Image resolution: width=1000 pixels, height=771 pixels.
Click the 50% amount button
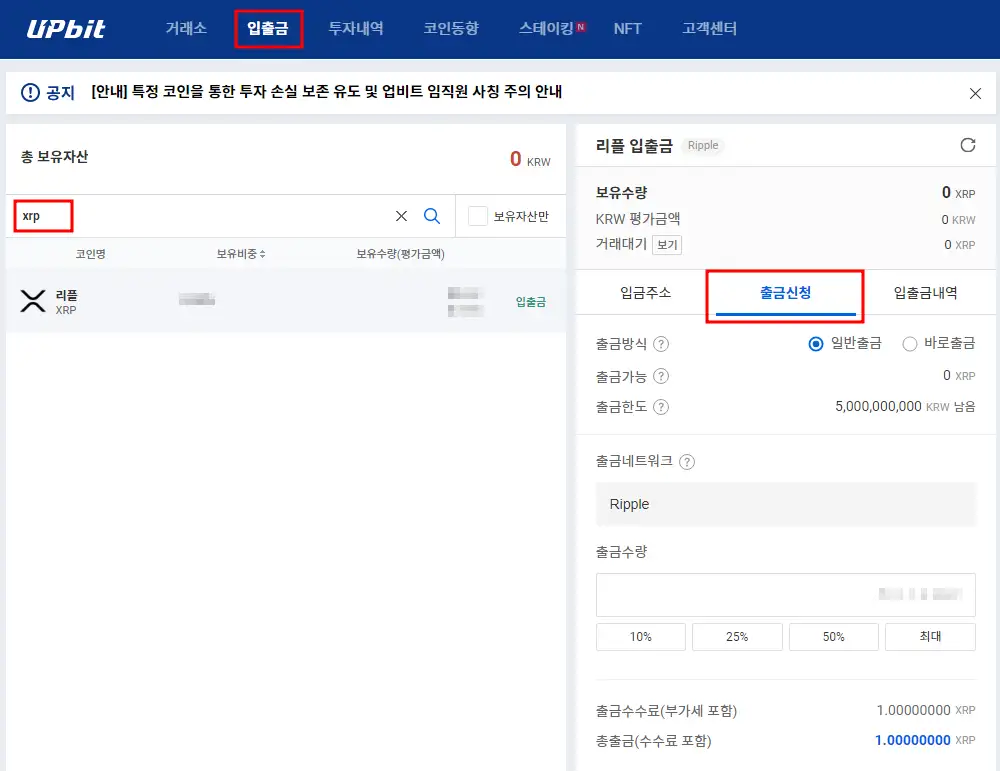click(x=834, y=636)
